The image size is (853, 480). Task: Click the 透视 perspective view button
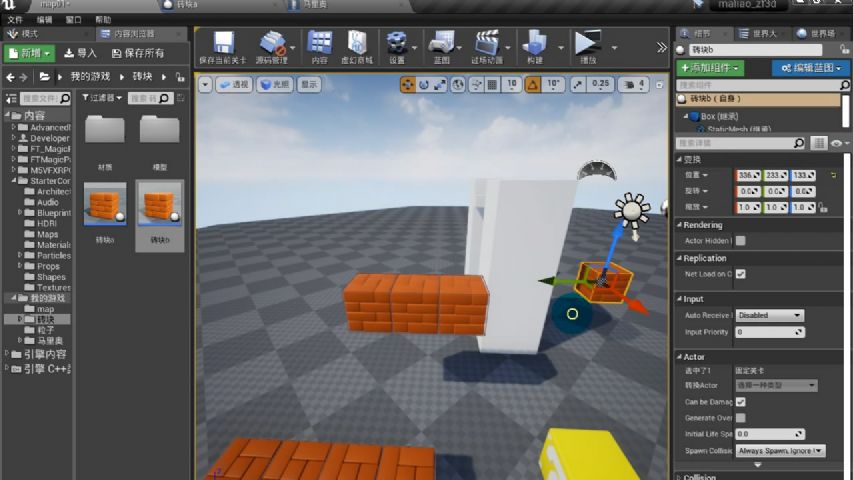click(x=234, y=84)
